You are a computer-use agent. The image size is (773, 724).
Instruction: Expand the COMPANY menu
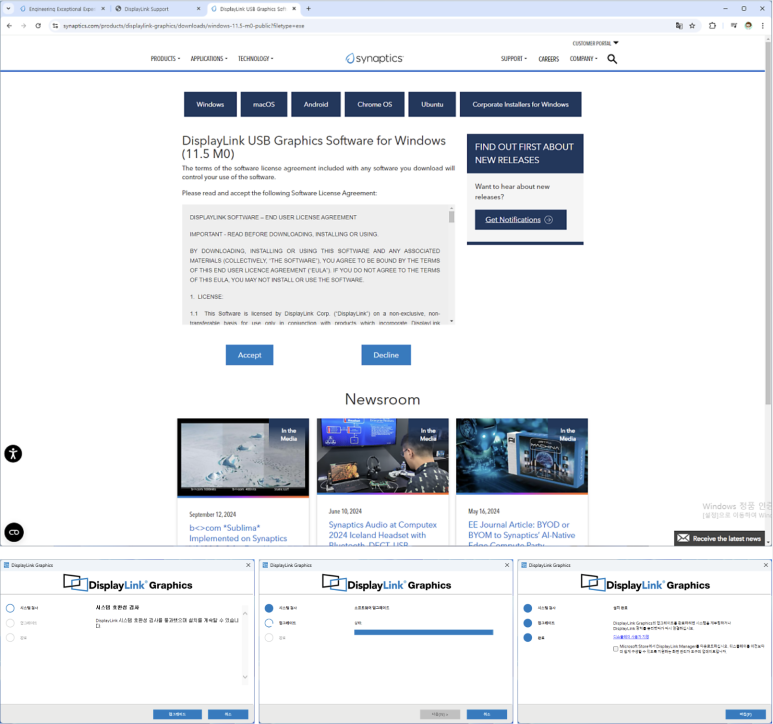tap(584, 59)
